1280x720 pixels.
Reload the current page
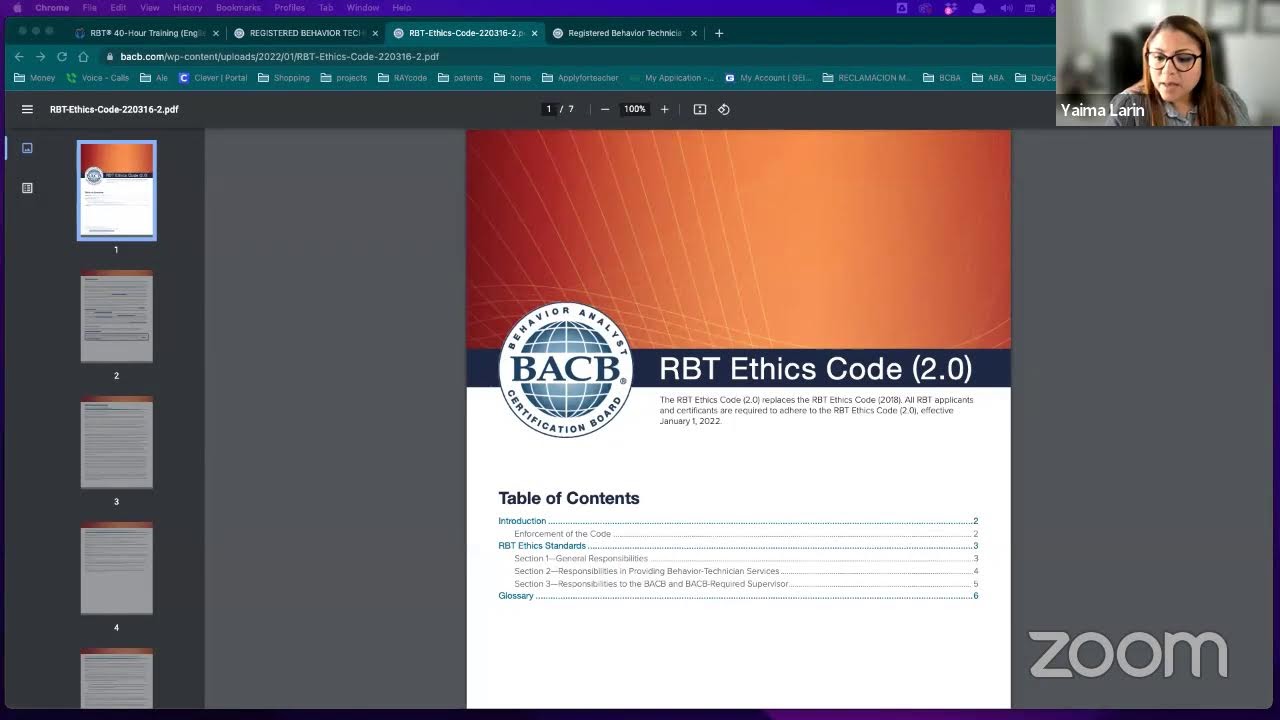[x=62, y=57]
